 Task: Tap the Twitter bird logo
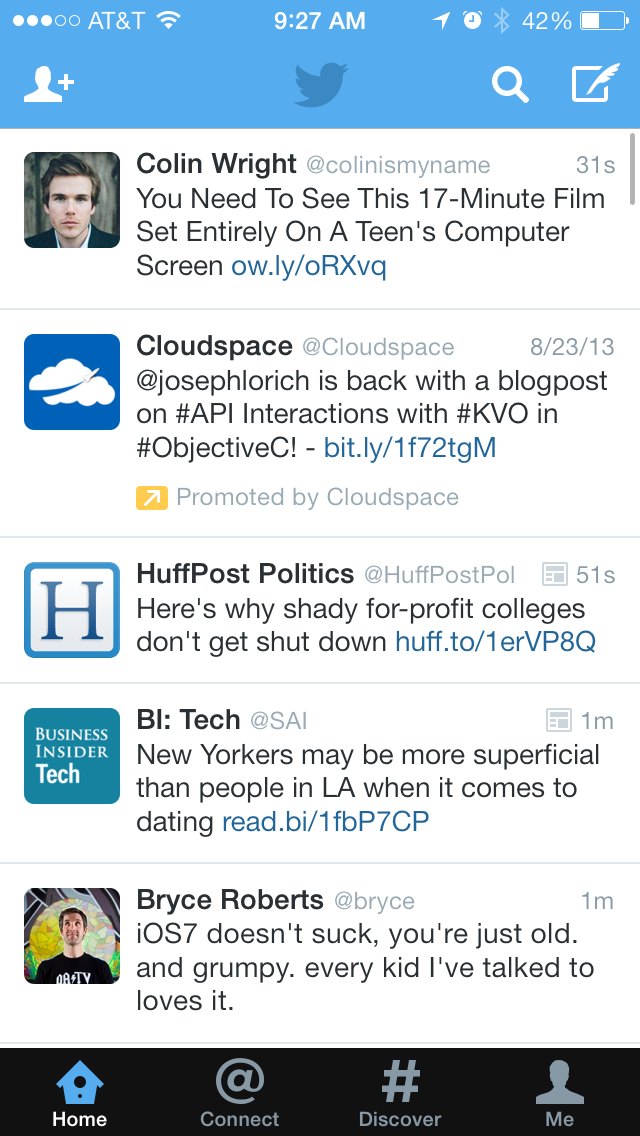click(x=320, y=85)
